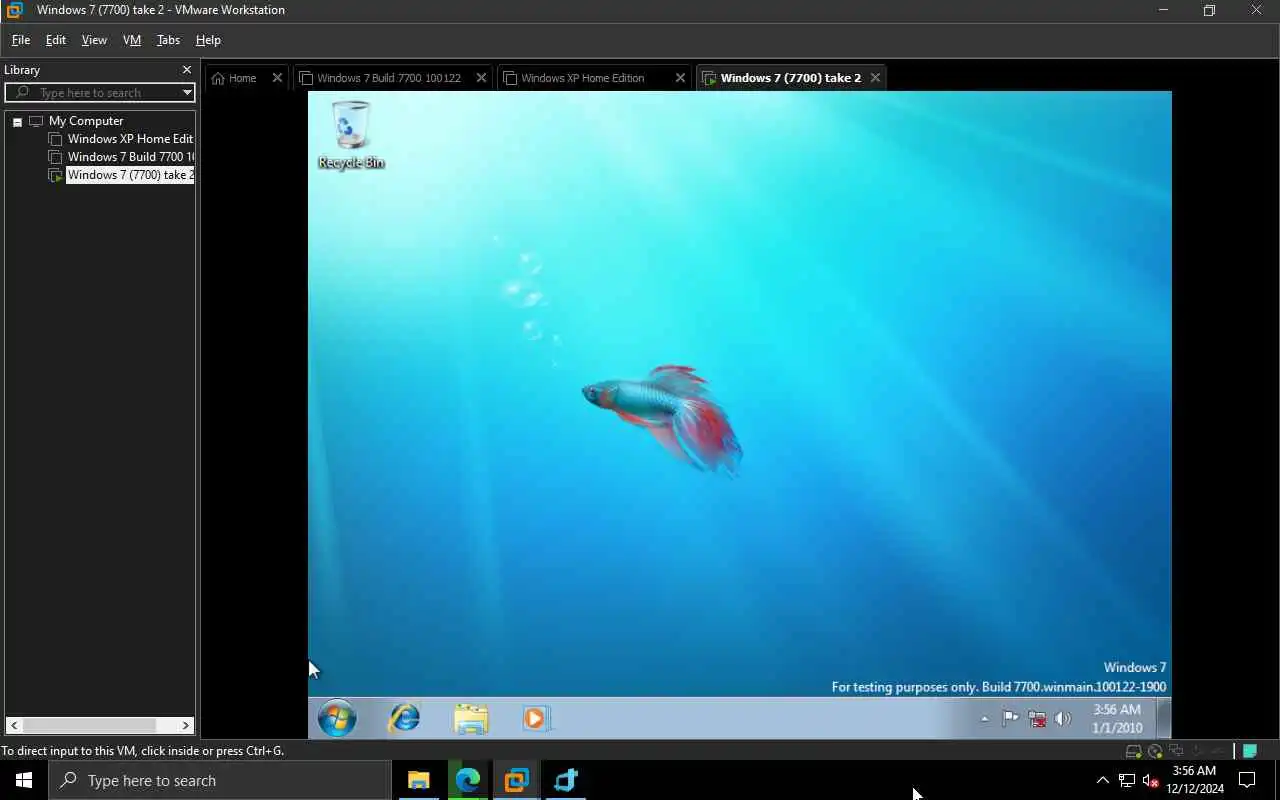Close the Windows 7 (7700) take 2 tab
Viewport: 1280px width, 800px height.
[875, 78]
